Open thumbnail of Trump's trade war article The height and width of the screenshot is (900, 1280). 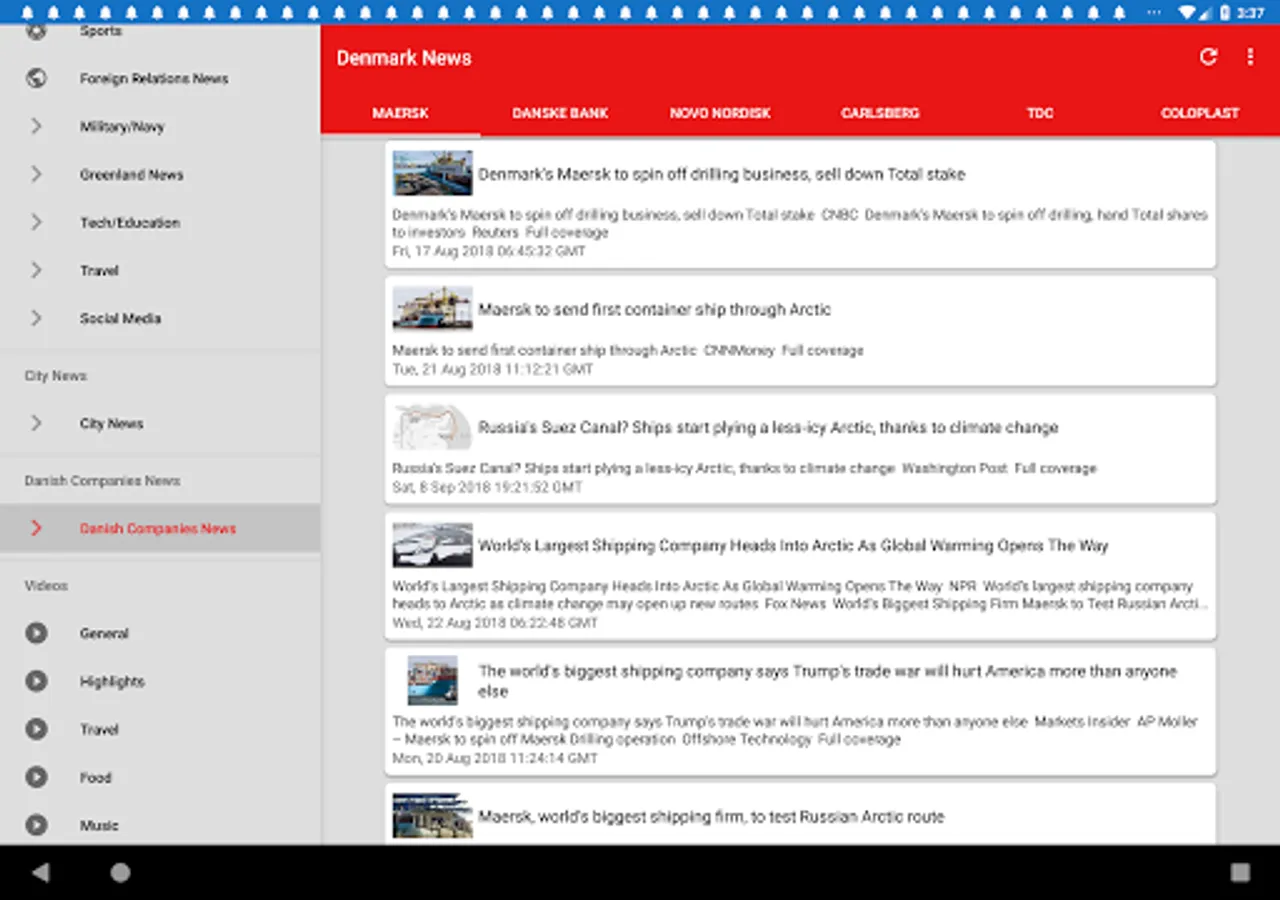[432, 681]
